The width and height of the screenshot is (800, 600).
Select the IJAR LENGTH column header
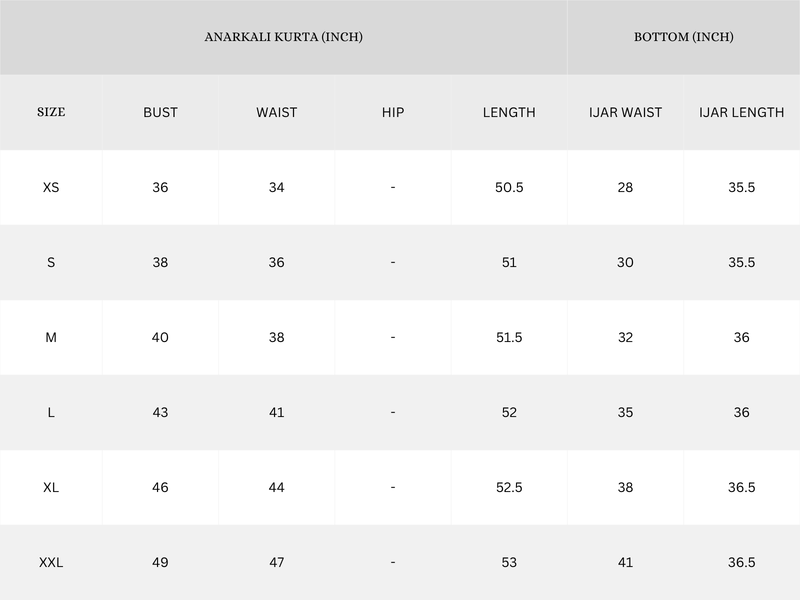pyautogui.click(x=741, y=112)
